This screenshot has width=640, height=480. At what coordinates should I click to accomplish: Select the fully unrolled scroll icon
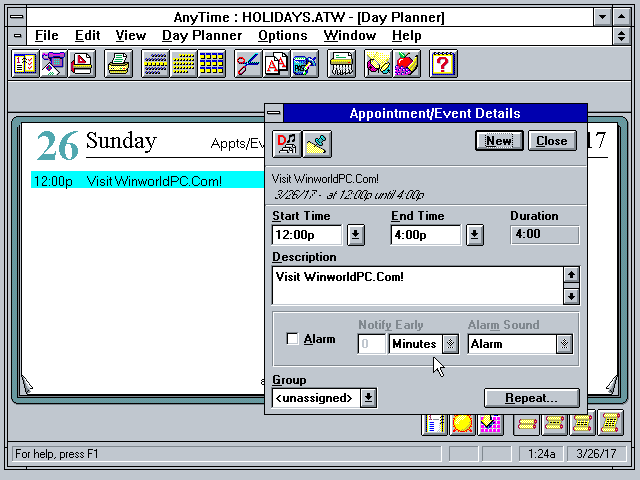pyautogui.click(x=610, y=423)
